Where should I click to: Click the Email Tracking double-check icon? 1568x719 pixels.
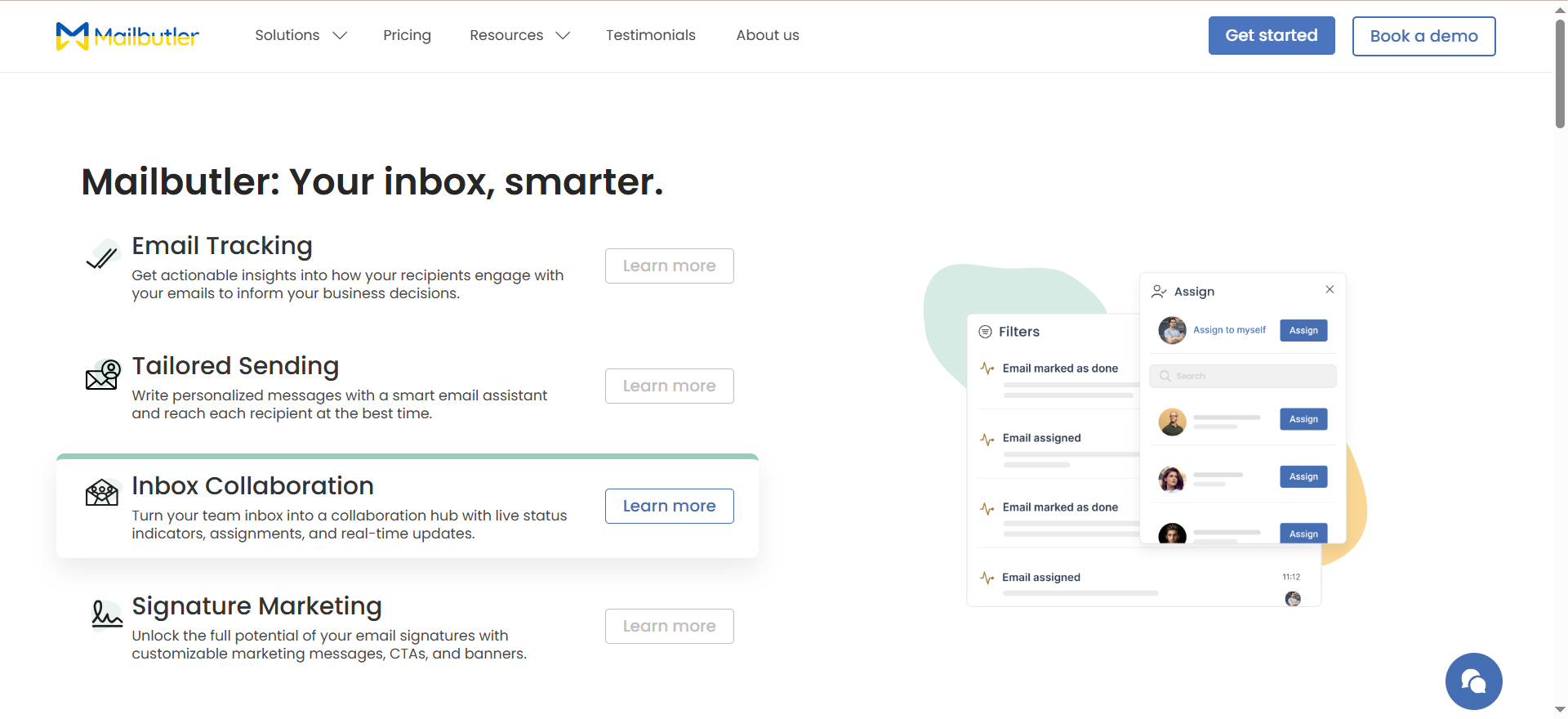click(103, 257)
